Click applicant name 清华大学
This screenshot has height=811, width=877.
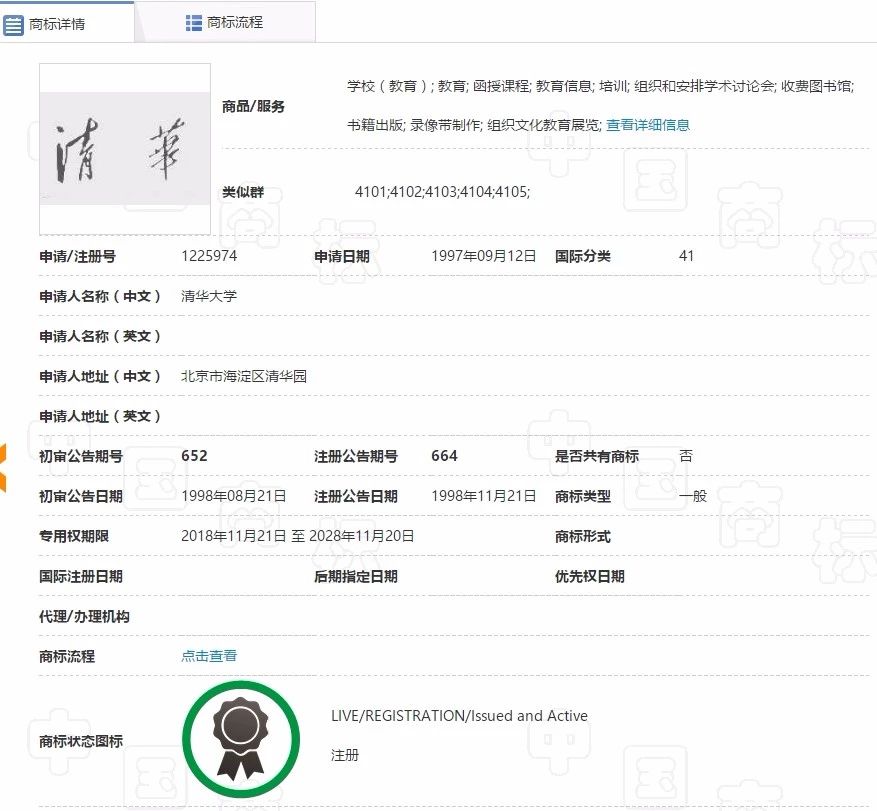coord(209,296)
